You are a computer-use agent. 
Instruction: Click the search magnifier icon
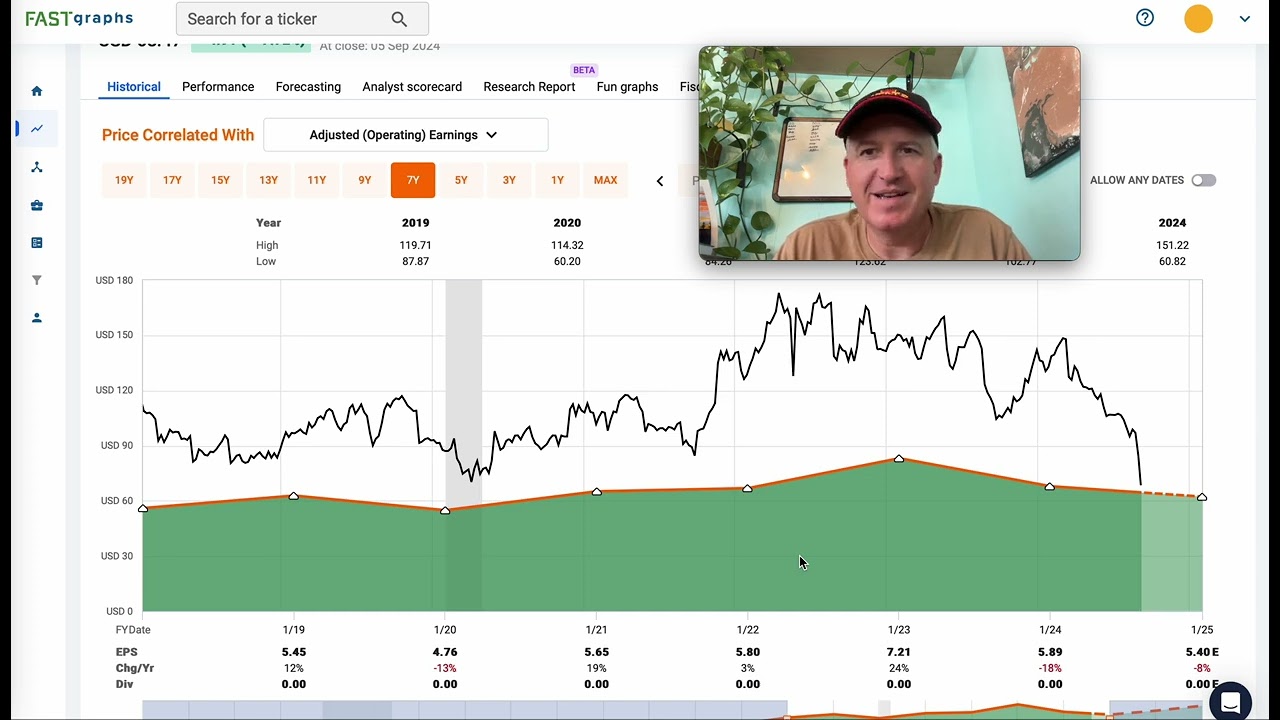coord(399,19)
